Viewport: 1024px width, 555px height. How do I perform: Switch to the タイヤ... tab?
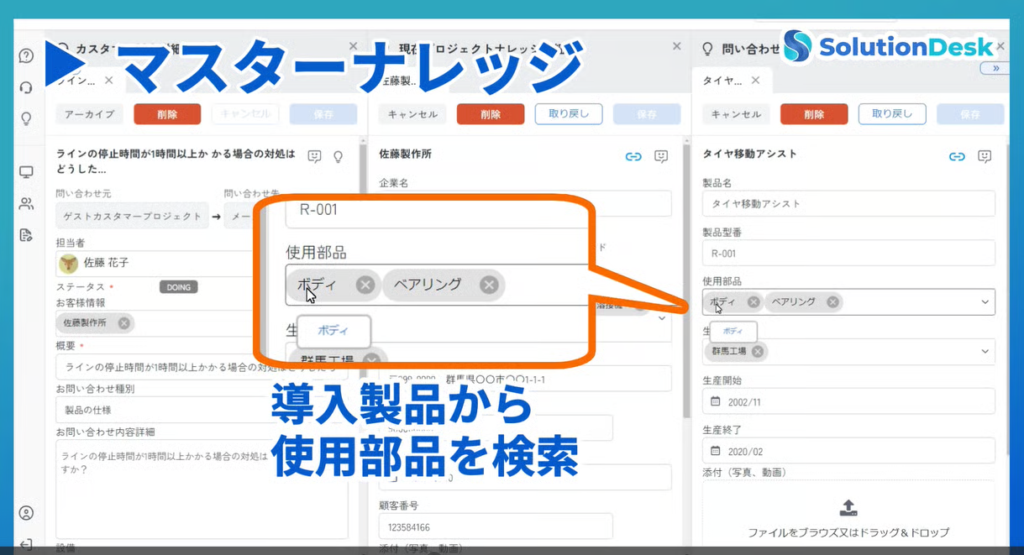(721, 81)
